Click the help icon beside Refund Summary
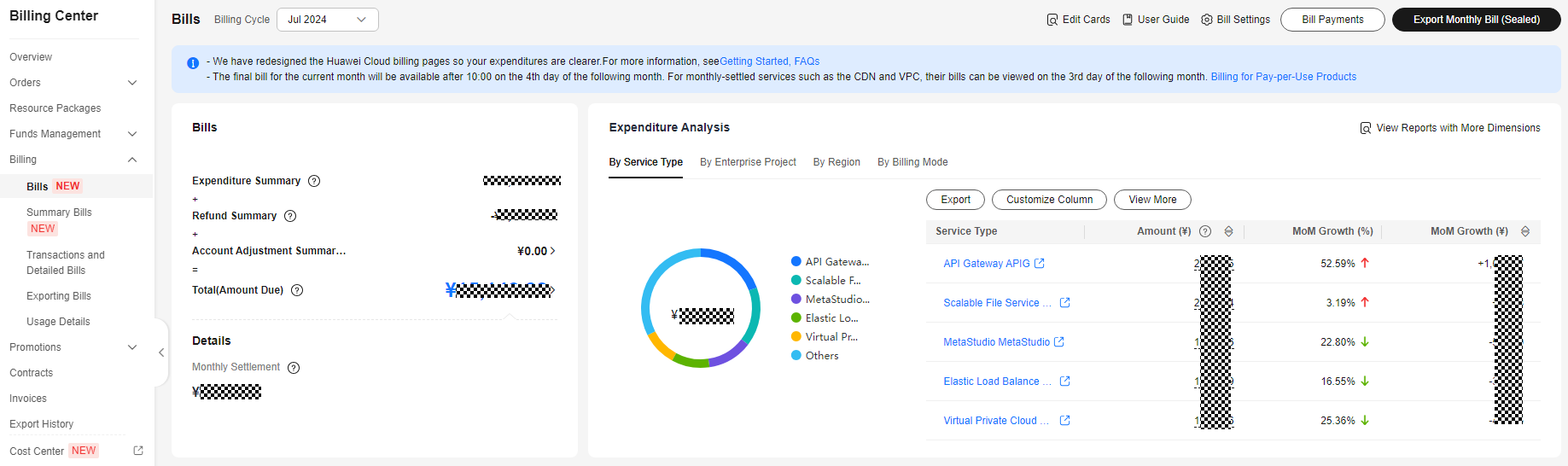 tap(290, 216)
